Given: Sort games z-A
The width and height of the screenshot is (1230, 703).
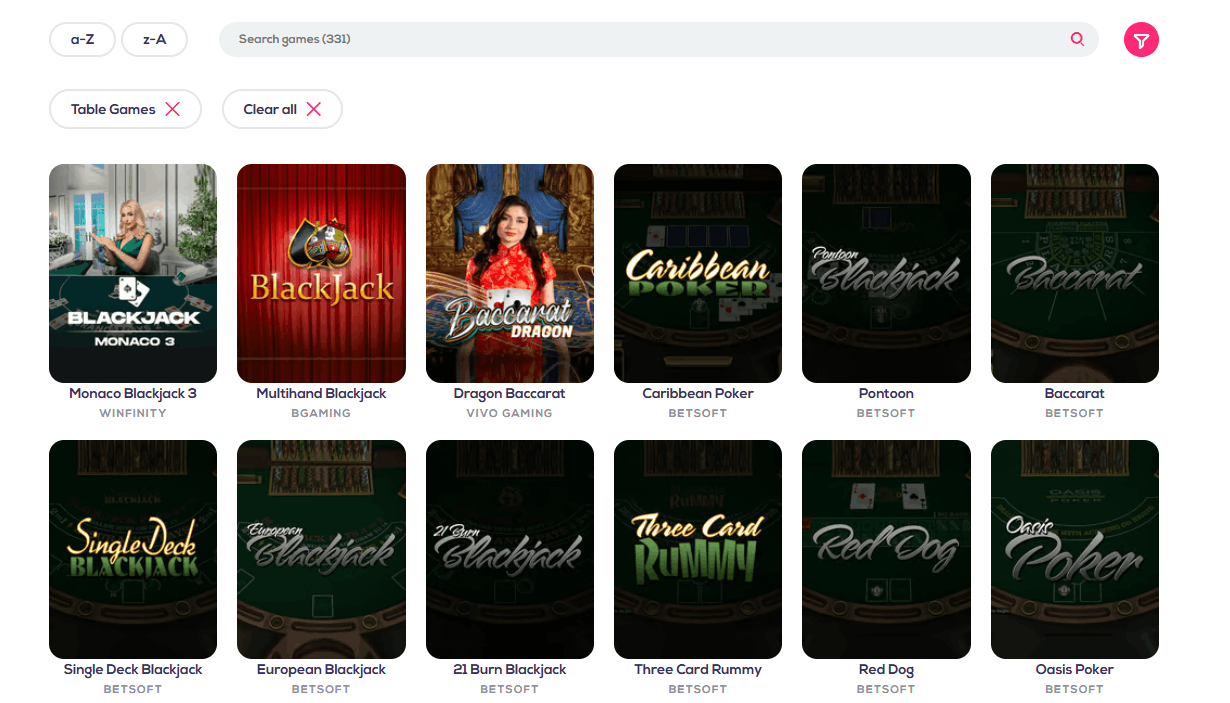Looking at the screenshot, I should [x=154, y=40].
